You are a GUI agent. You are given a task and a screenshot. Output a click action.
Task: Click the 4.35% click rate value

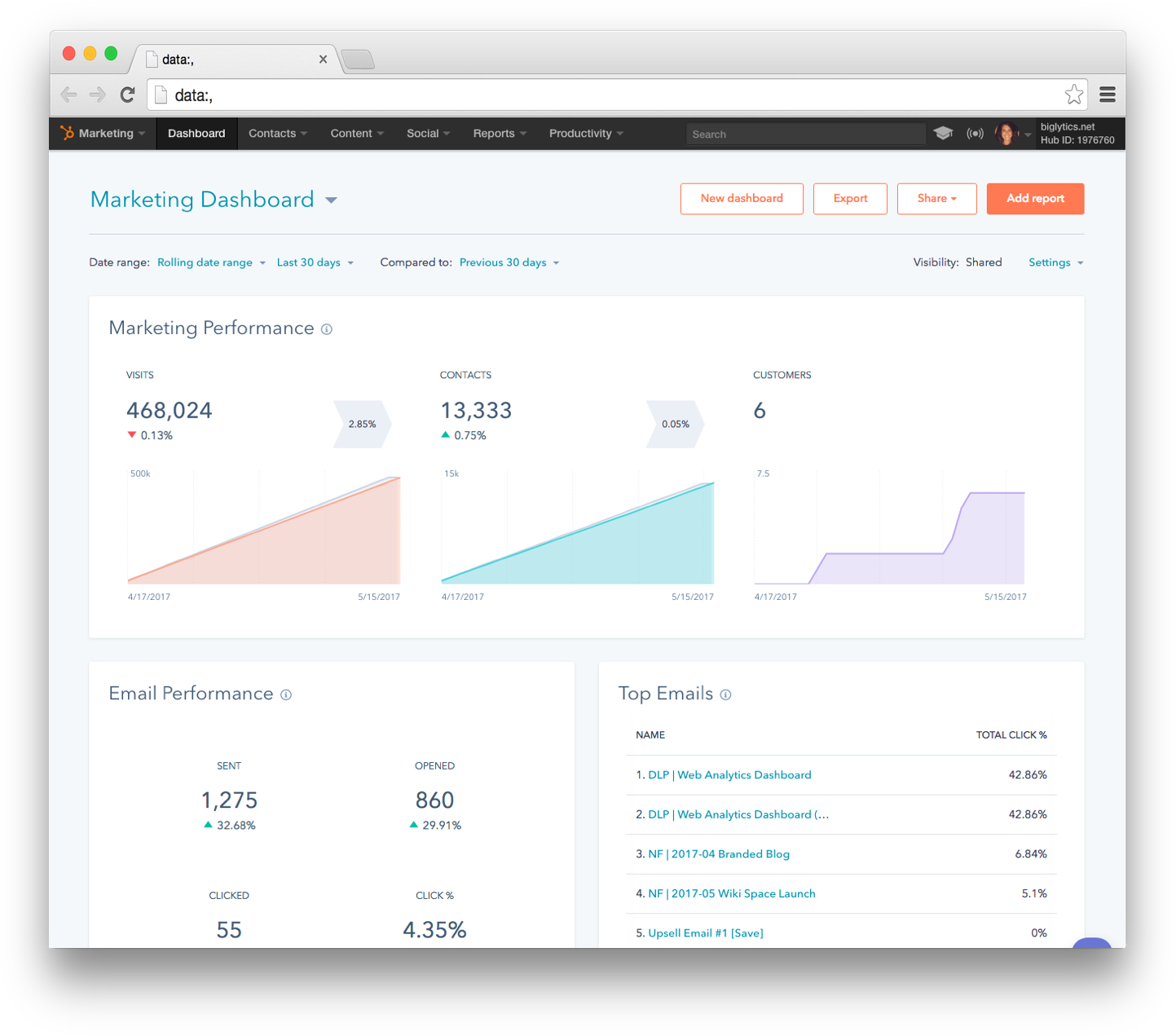434,930
